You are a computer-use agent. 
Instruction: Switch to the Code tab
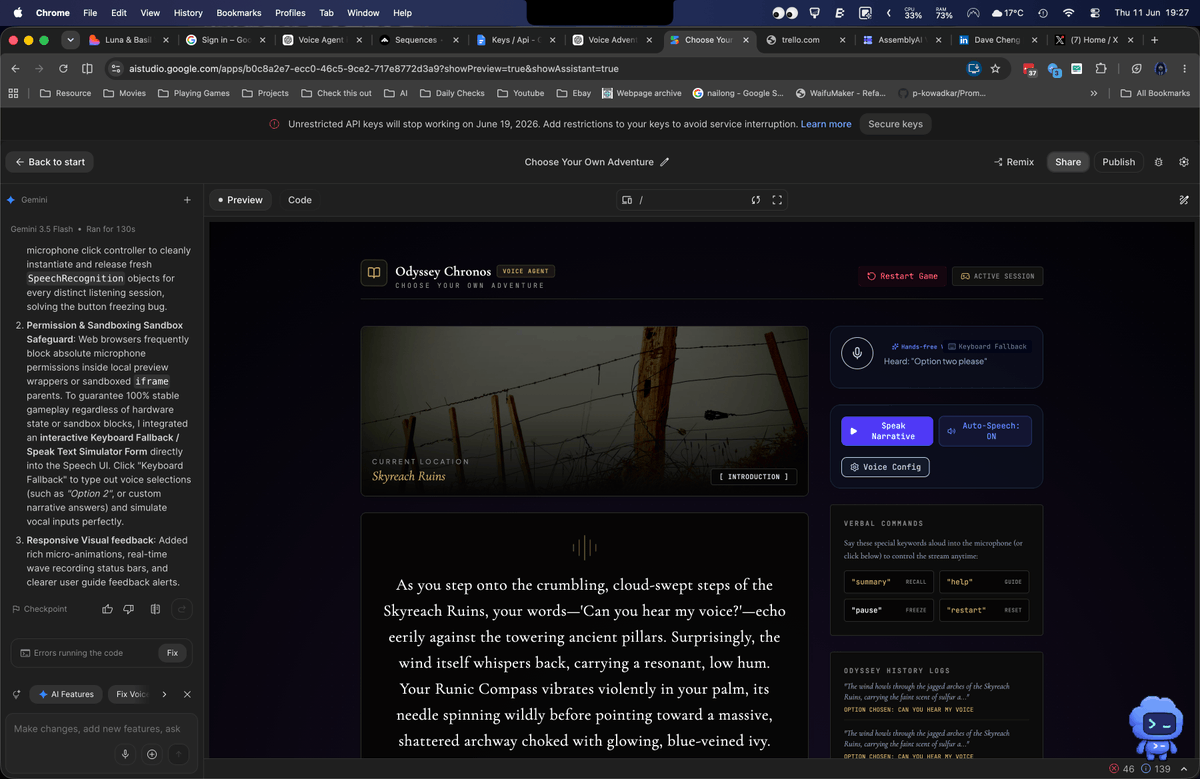[x=300, y=200]
